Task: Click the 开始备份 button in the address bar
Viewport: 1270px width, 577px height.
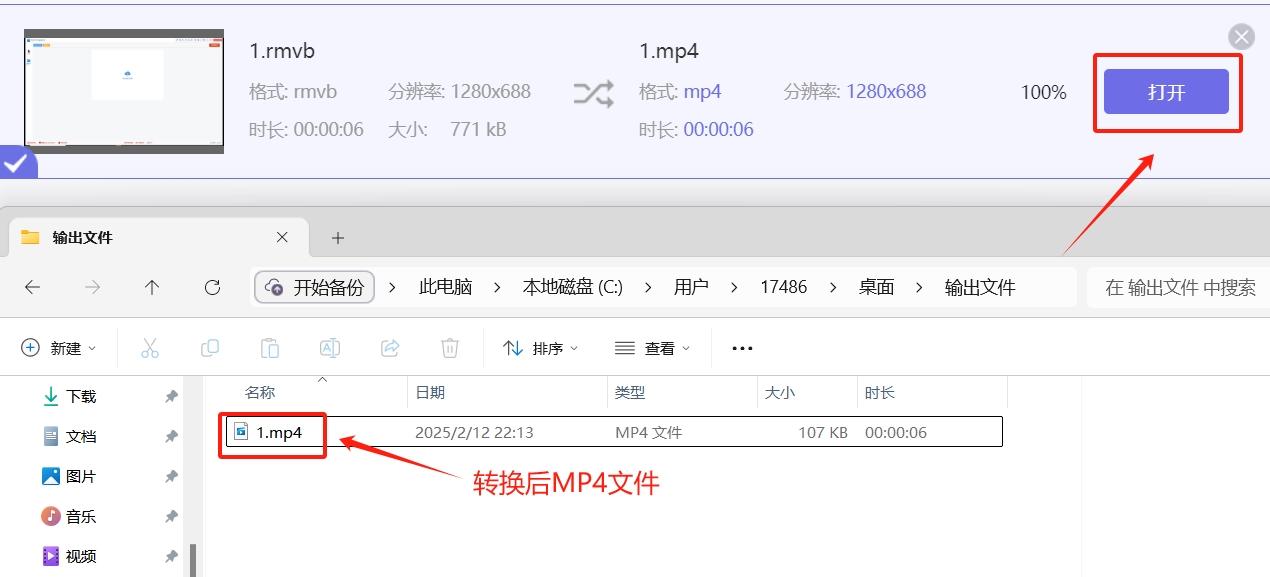Action: (x=314, y=287)
